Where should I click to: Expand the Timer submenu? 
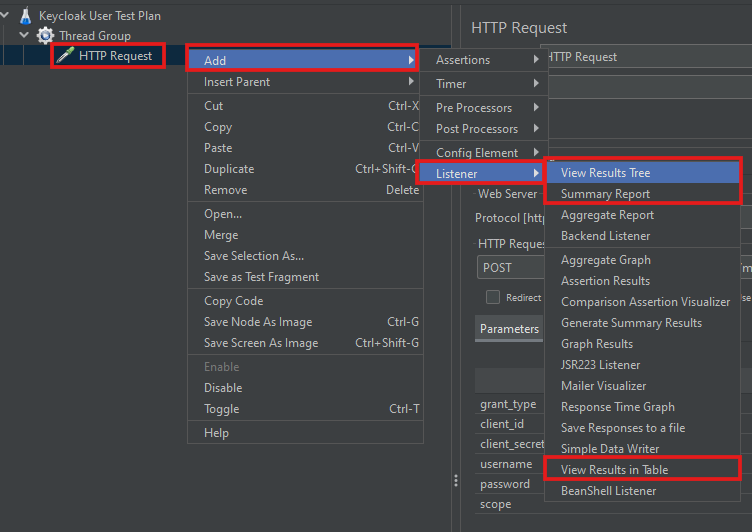(484, 84)
